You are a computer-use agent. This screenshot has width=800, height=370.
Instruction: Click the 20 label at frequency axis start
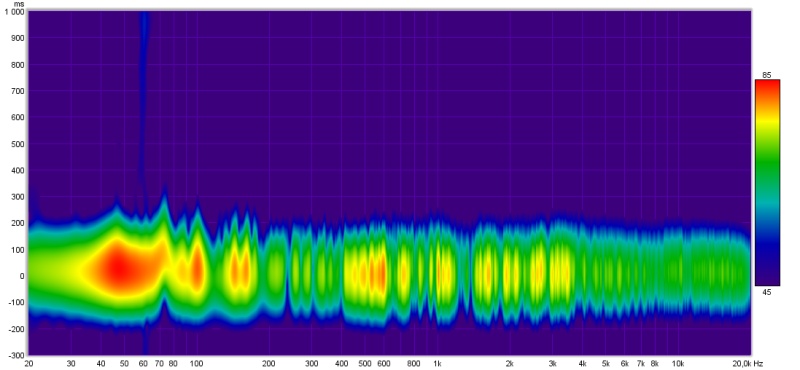(29, 363)
